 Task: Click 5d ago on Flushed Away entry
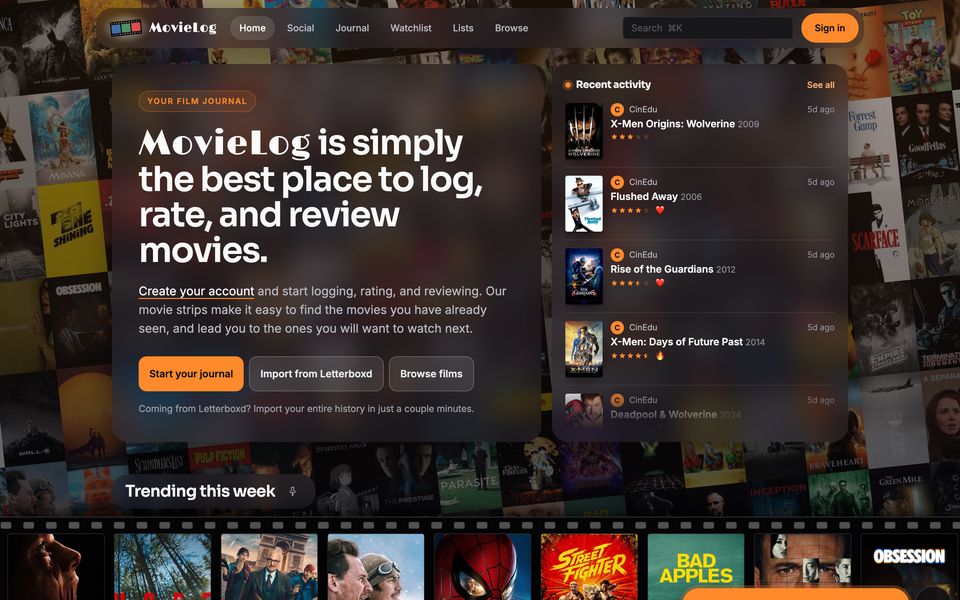(820, 182)
